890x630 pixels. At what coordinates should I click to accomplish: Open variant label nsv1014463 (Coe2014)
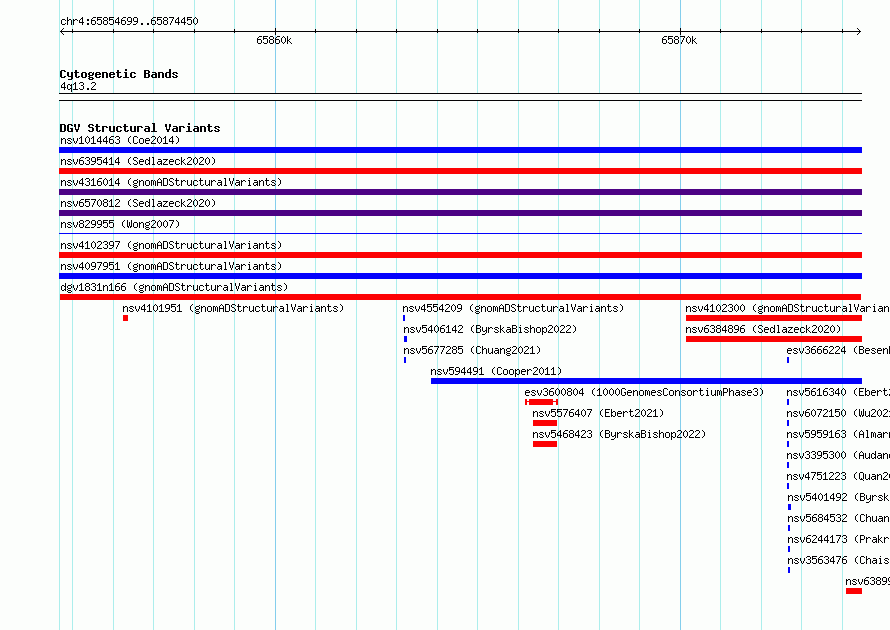[x=120, y=140]
